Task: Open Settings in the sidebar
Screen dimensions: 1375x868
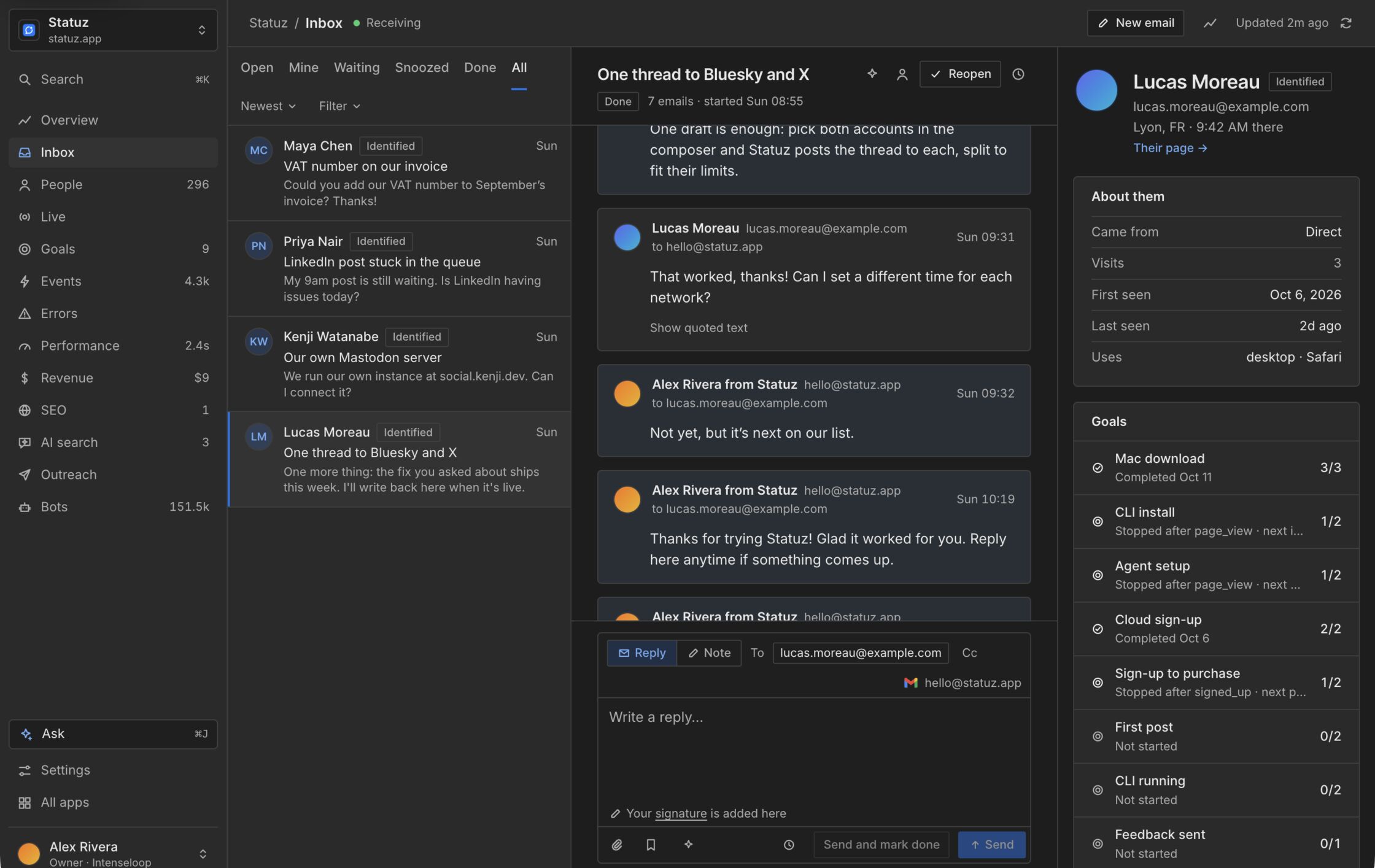Action: (114, 770)
